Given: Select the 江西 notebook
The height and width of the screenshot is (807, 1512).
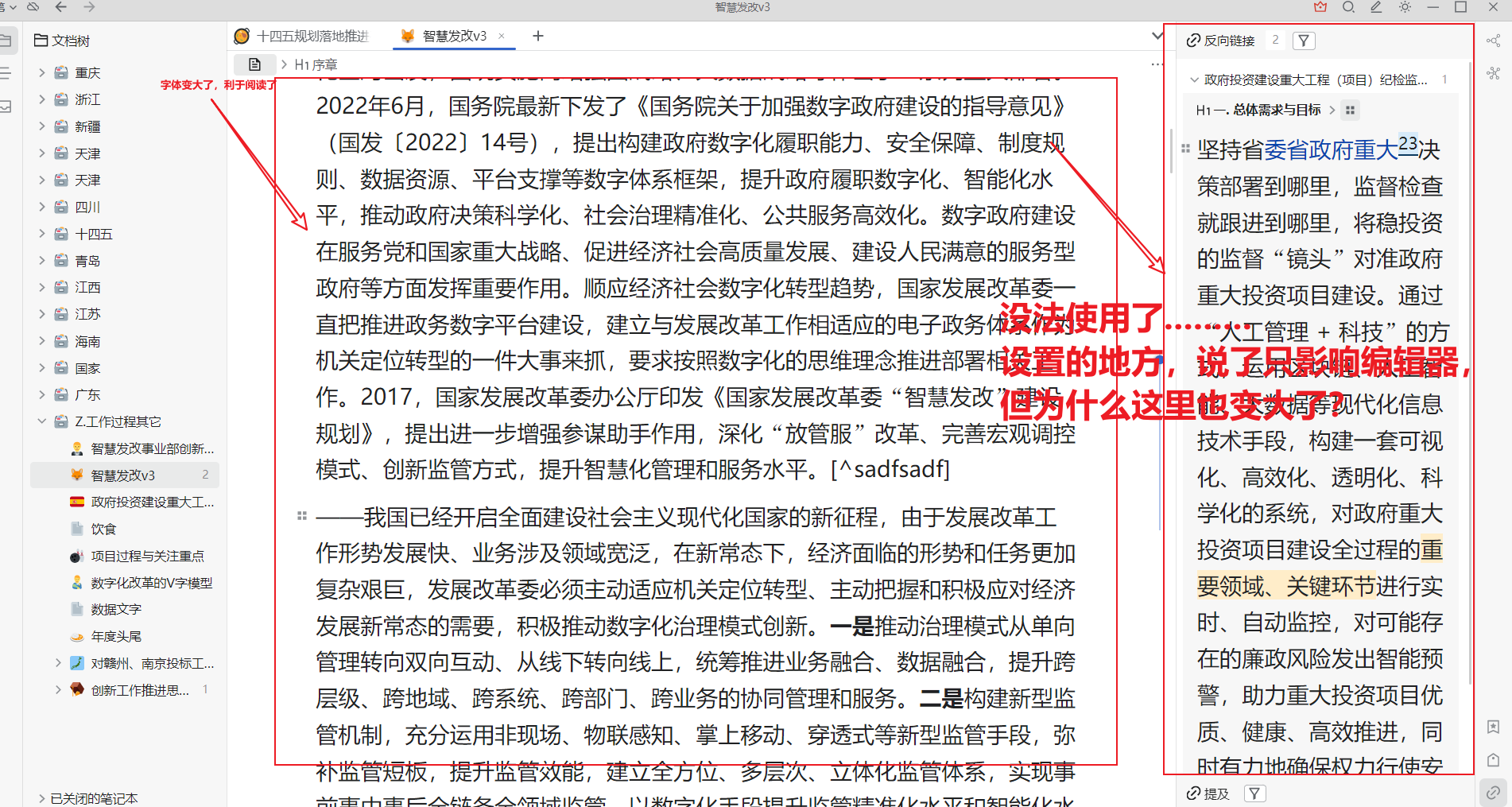Looking at the screenshot, I should 87,287.
